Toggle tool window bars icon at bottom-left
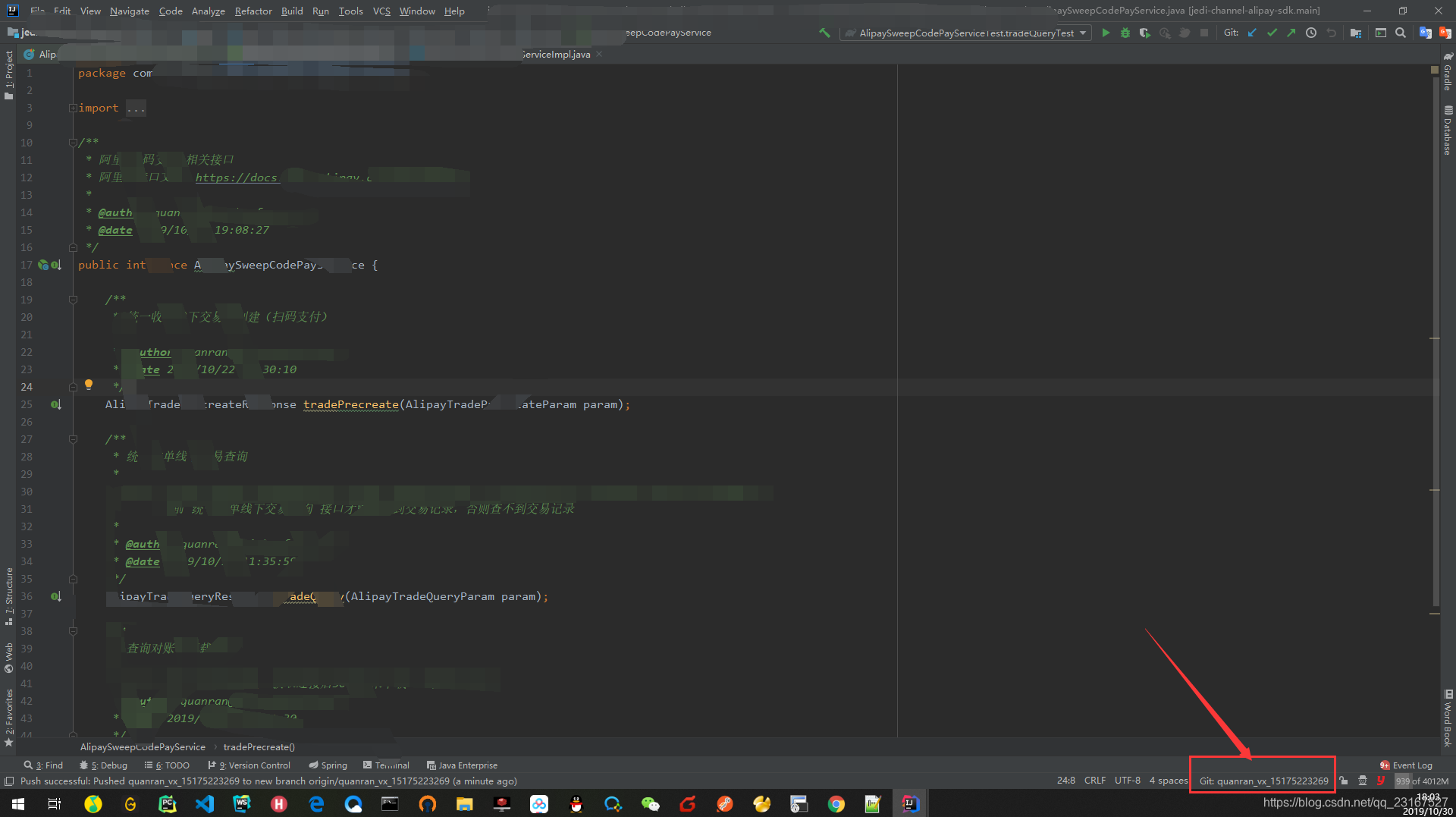The image size is (1456, 817). (x=8, y=781)
